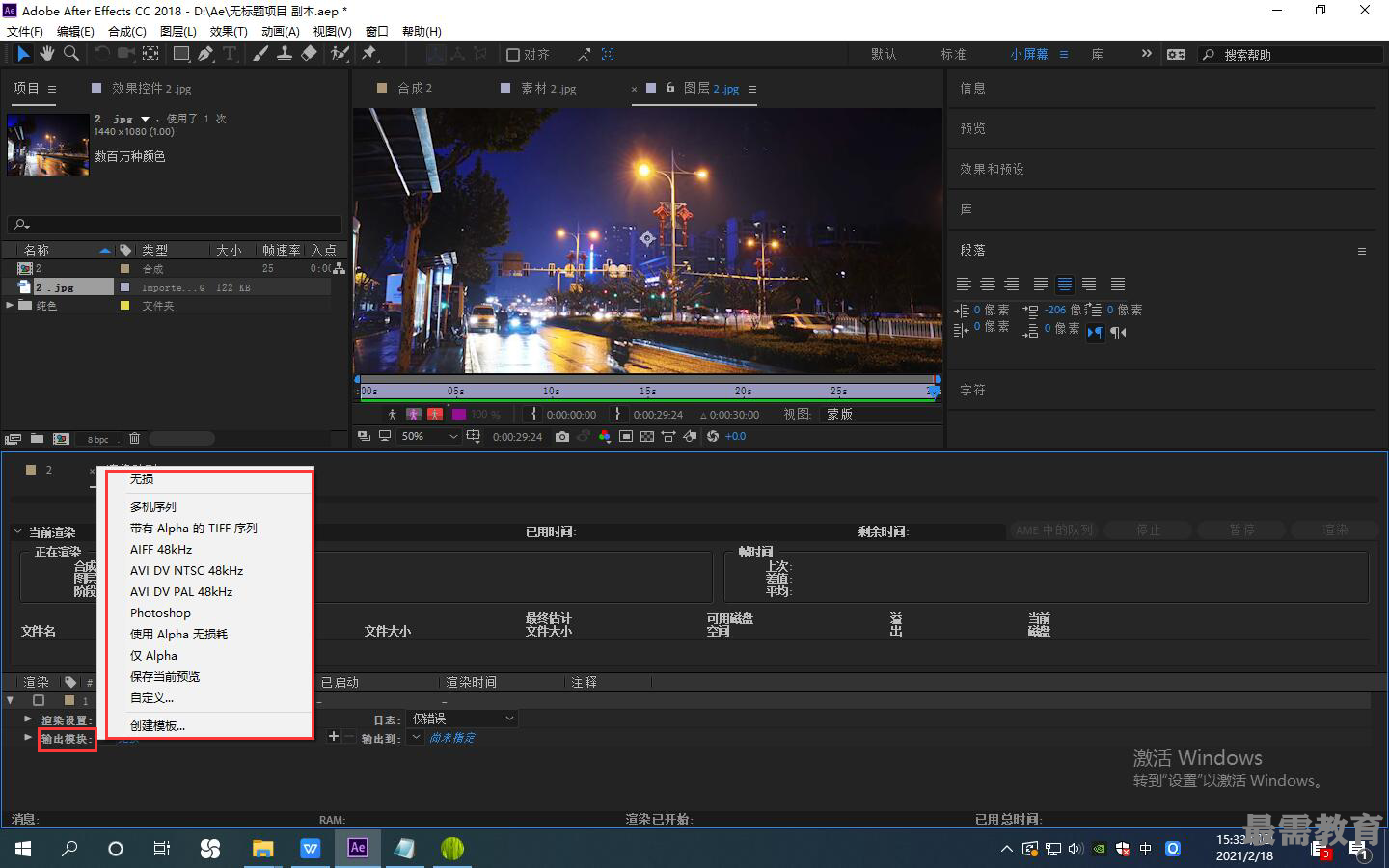Open the 输出到 dropdown arrow
1389x868 pixels.
[416, 737]
